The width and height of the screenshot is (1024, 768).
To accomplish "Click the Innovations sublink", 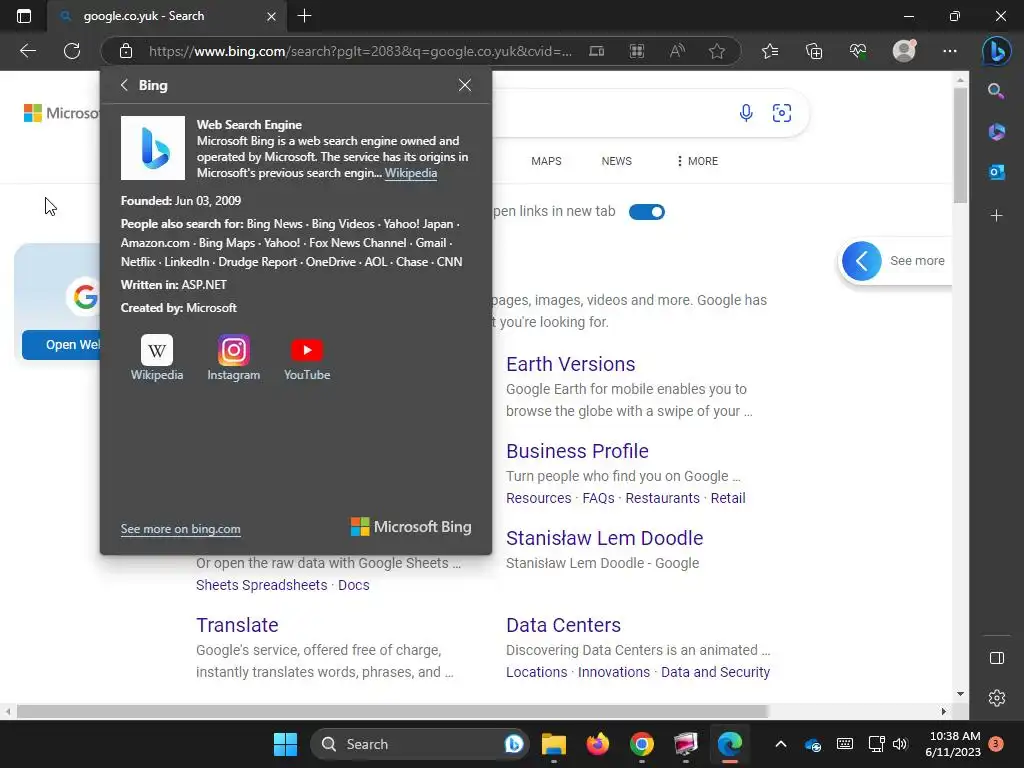I will (613, 672).
